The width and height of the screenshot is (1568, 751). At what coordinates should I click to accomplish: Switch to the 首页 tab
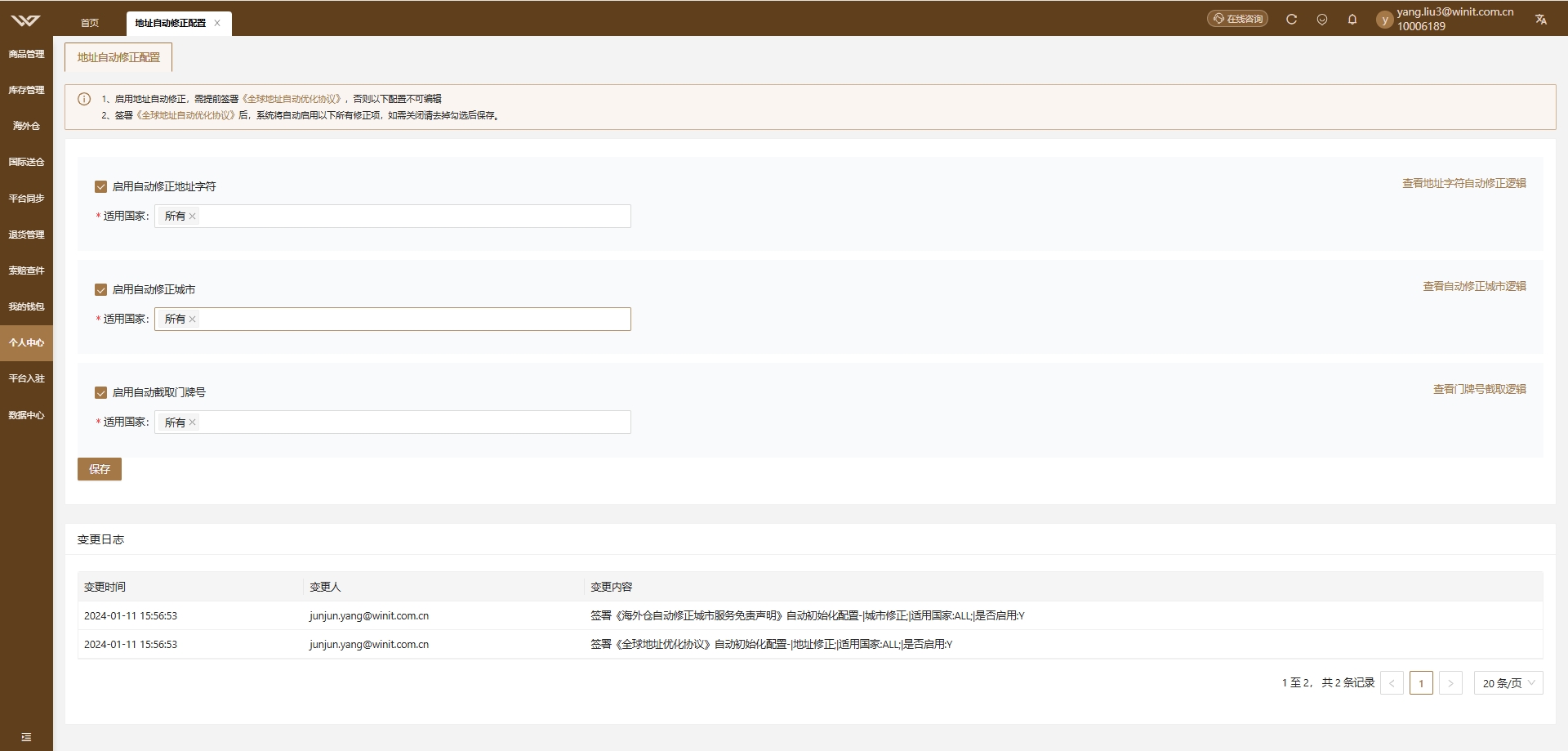tap(90, 23)
